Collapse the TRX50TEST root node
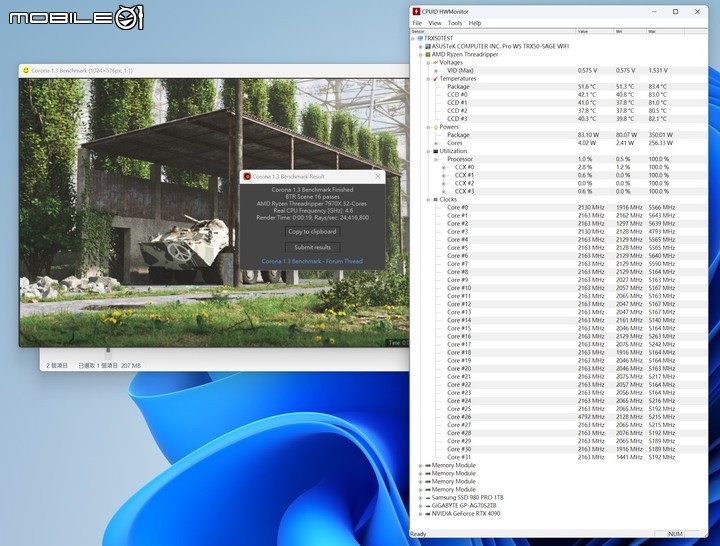The width and height of the screenshot is (720, 546). 413,39
